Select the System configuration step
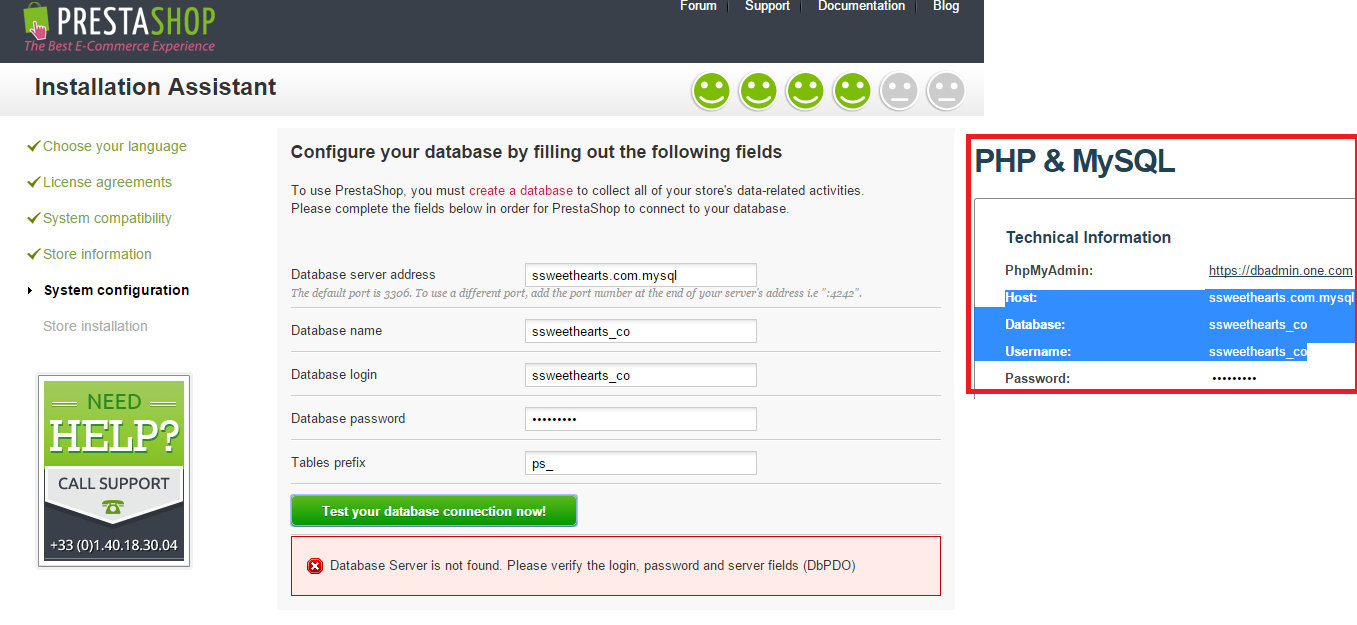The image size is (1357, 625). (x=116, y=290)
